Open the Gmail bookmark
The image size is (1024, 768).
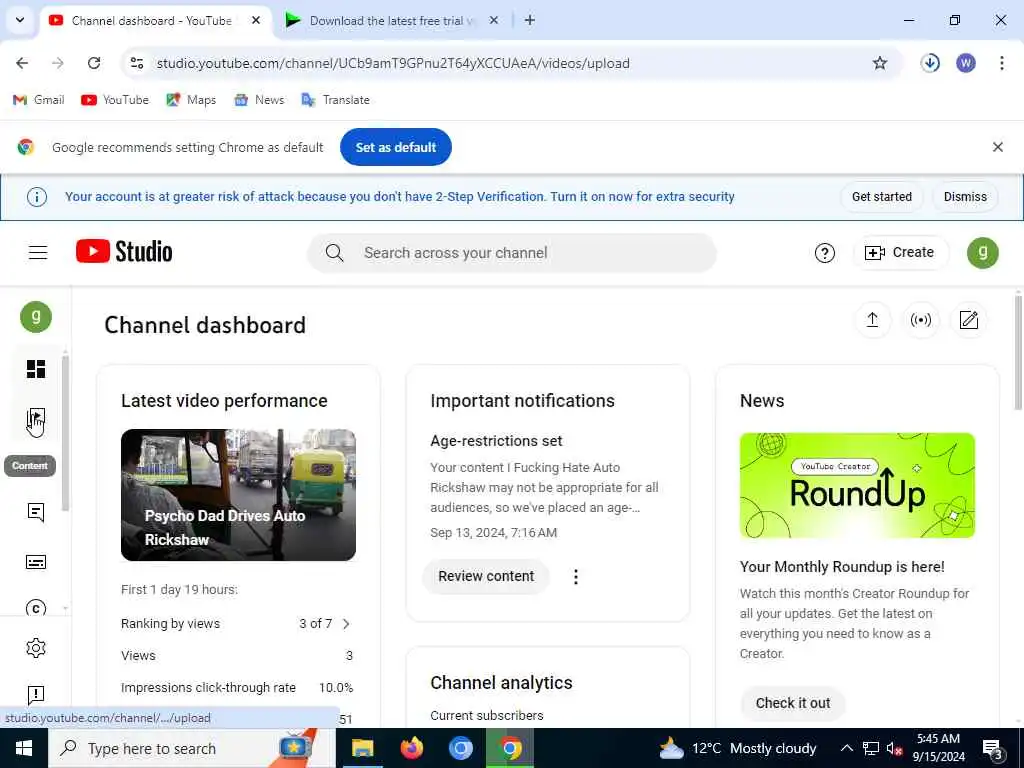39,100
